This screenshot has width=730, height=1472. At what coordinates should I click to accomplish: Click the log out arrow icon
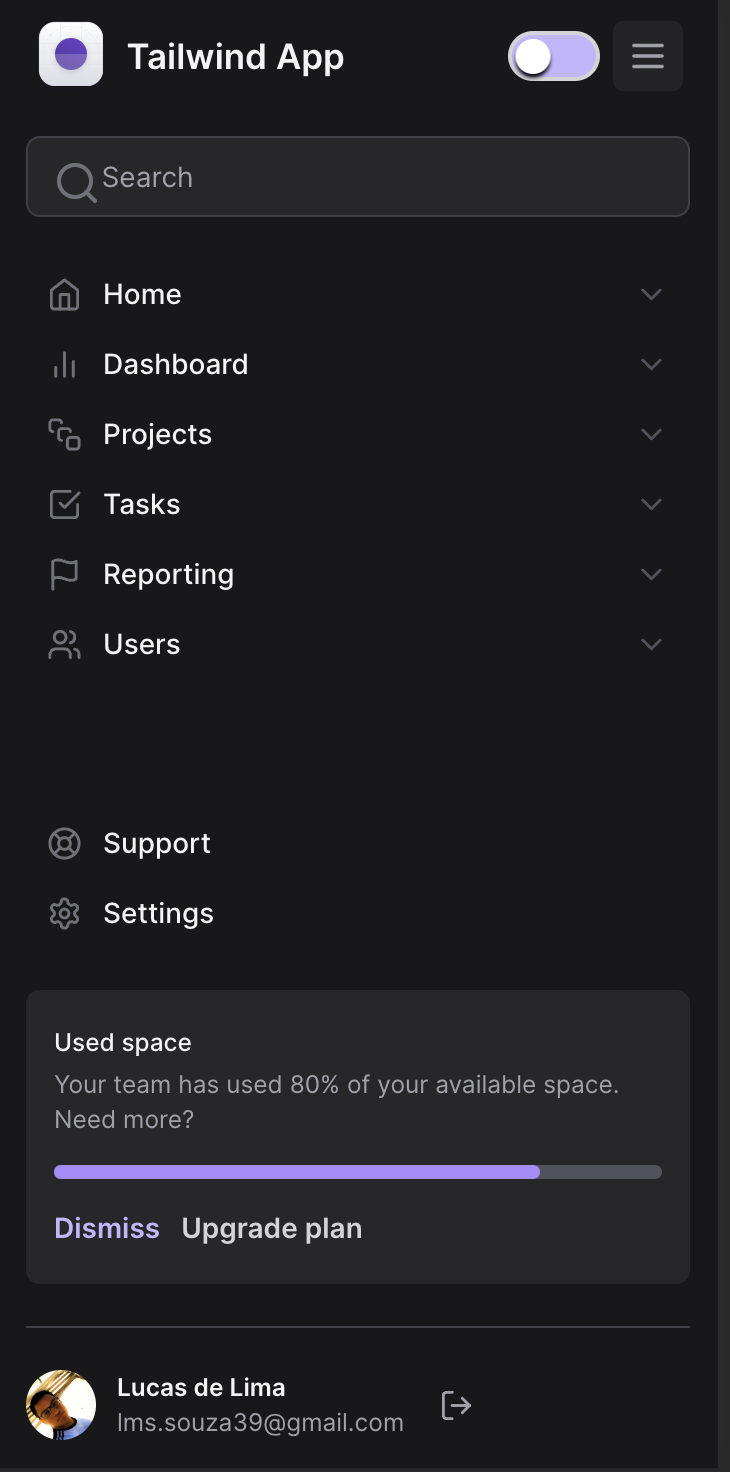coord(456,1405)
